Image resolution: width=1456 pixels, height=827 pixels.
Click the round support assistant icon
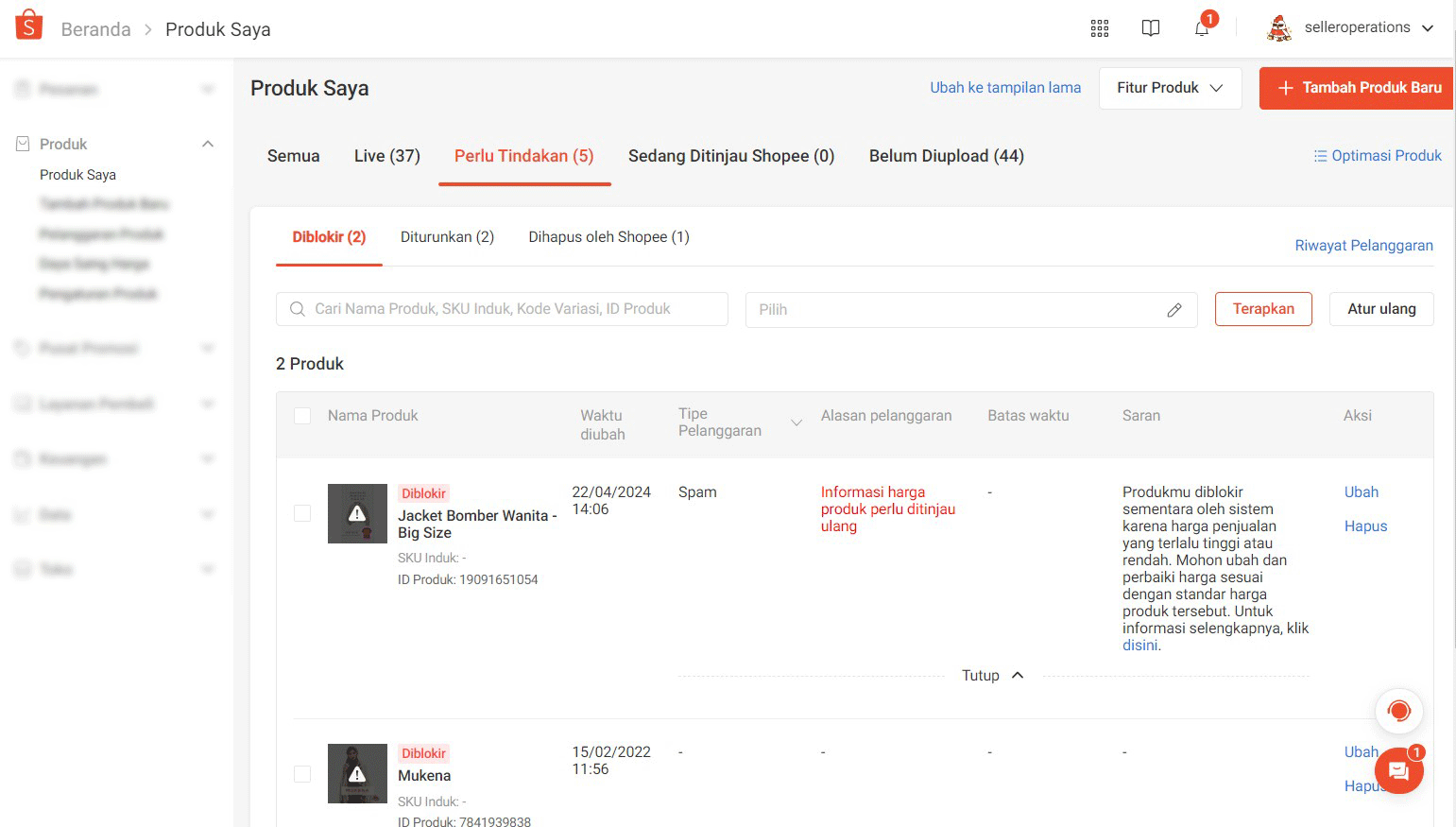click(x=1398, y=711)
